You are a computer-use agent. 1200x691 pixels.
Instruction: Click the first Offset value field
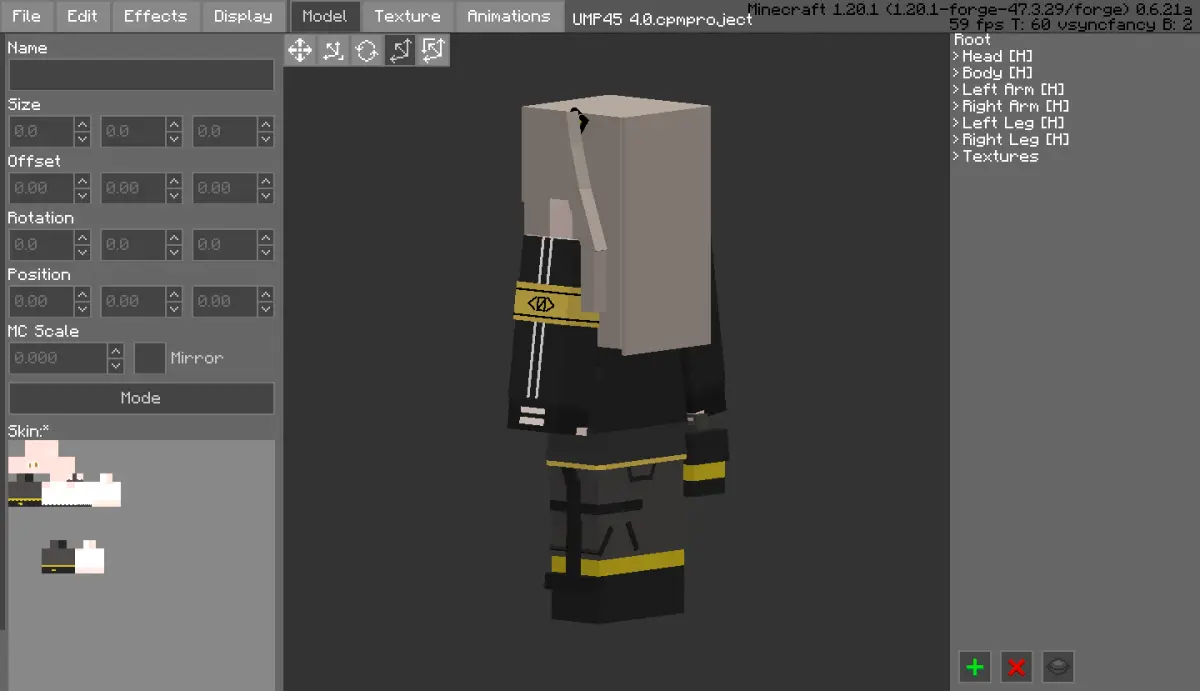coord(41,188)
